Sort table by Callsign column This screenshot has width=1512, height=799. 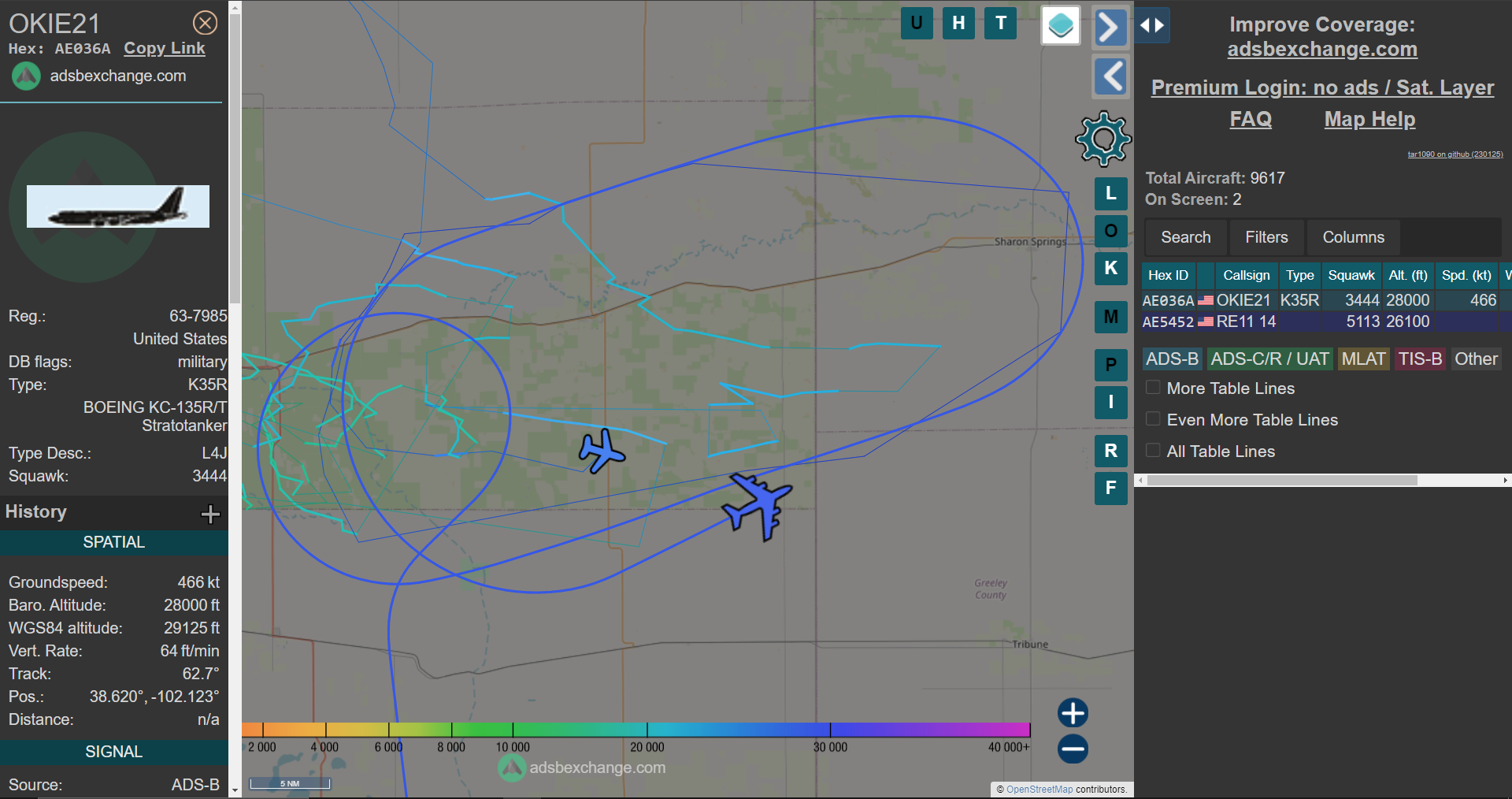(x=1246, y=275)
